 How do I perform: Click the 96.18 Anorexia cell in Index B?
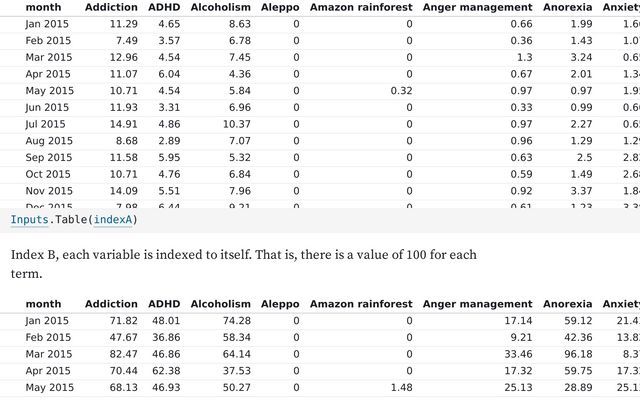pyautogui.click(x=578, y=354)
